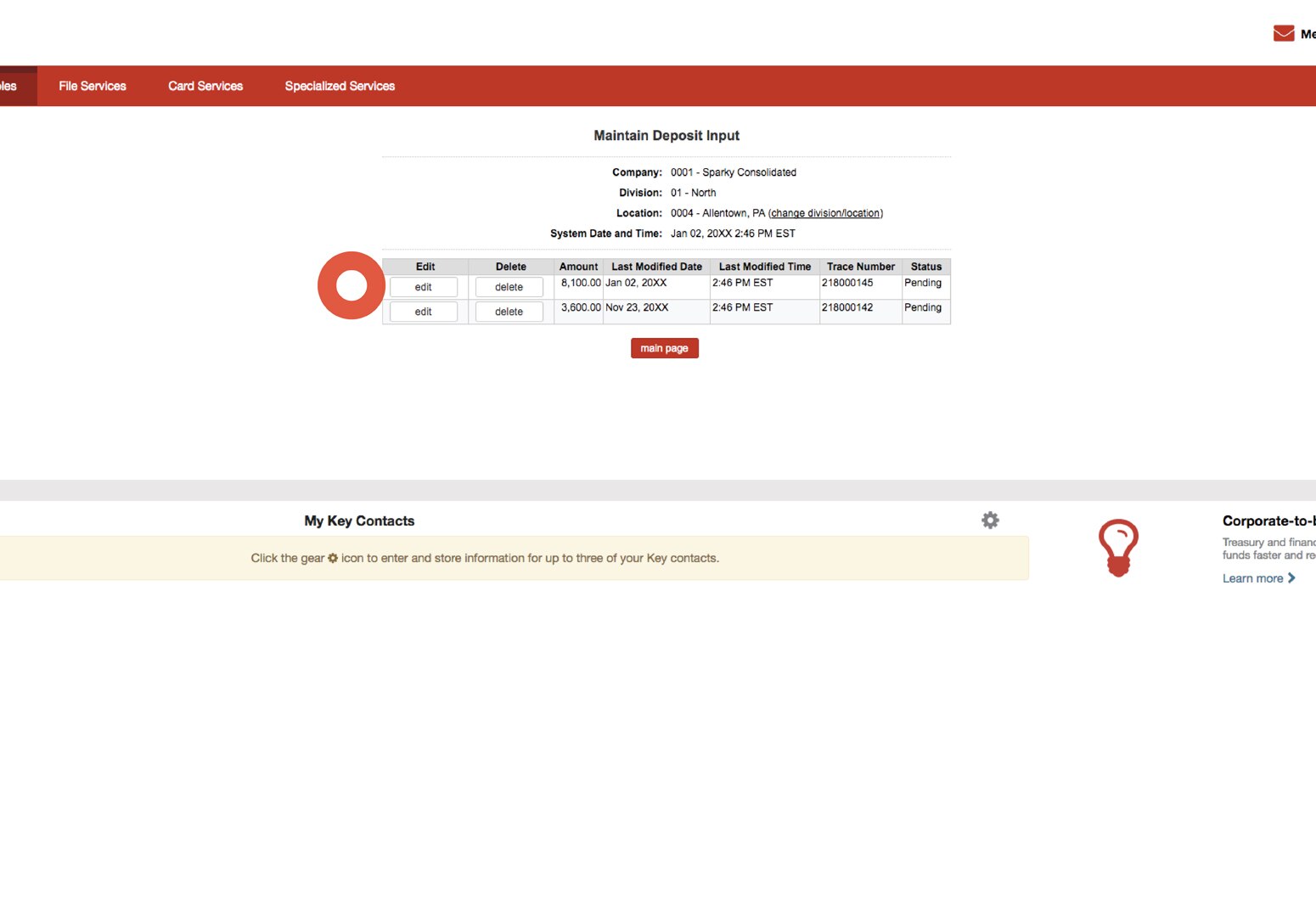Click the main page button
The image size is (1316, 923).
(664, 348)
